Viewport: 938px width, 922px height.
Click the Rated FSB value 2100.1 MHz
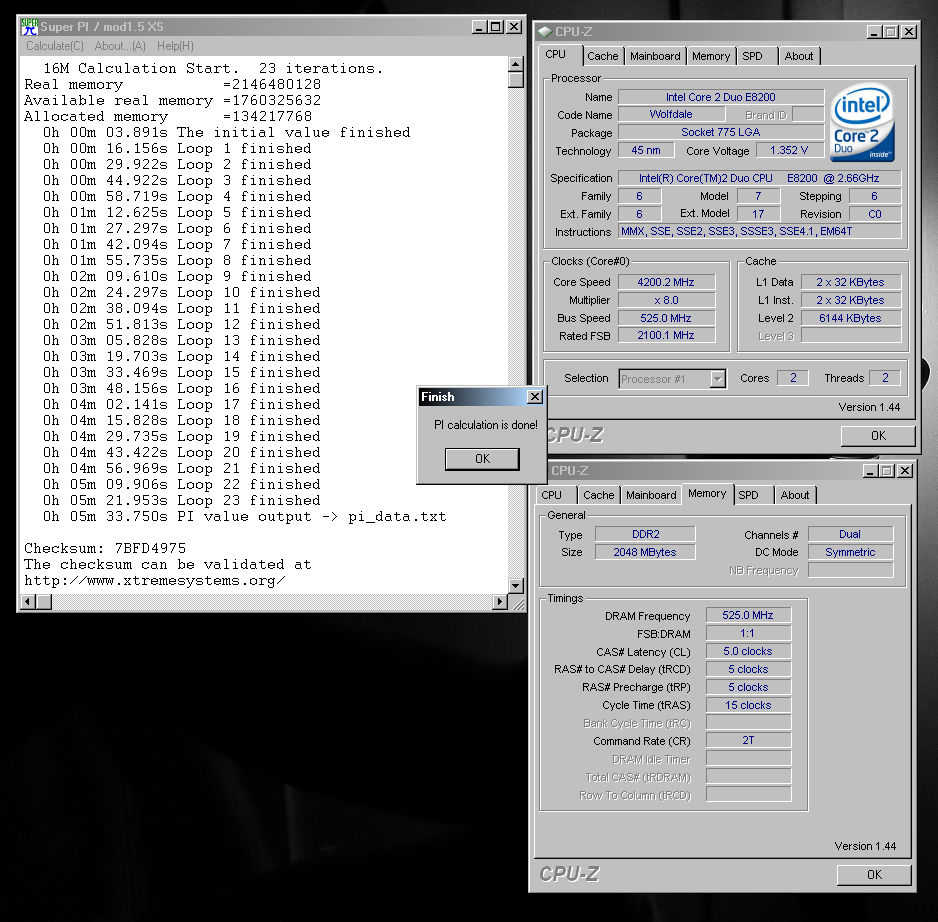(x=666, y=336)
